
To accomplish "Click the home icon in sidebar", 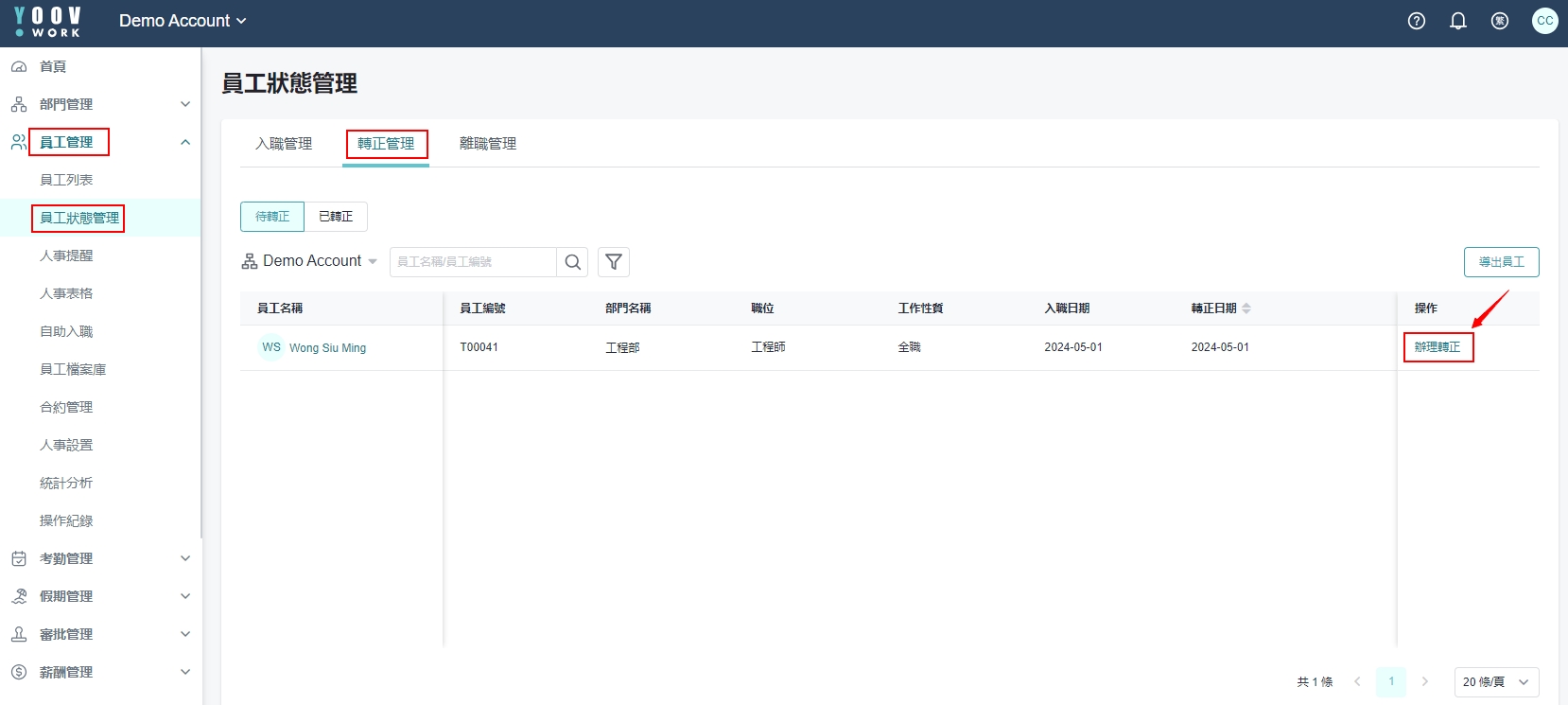I will pos(19,66).
